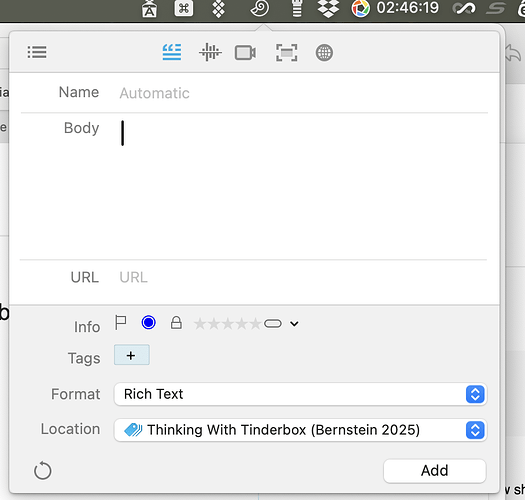The width and height of the screenshot is (525, 500).
Task: Open the DEVONthink nautilus shell menu bar icon
Action: click(259, 8)
